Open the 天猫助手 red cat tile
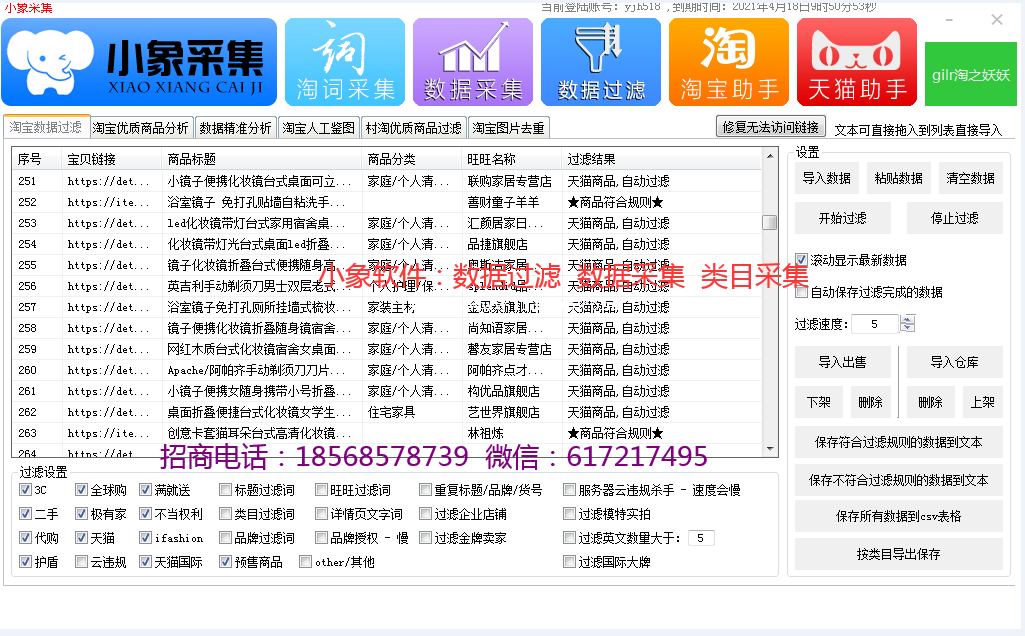Viewport: 1025px width, 636px height. click(x=857, y=62)
